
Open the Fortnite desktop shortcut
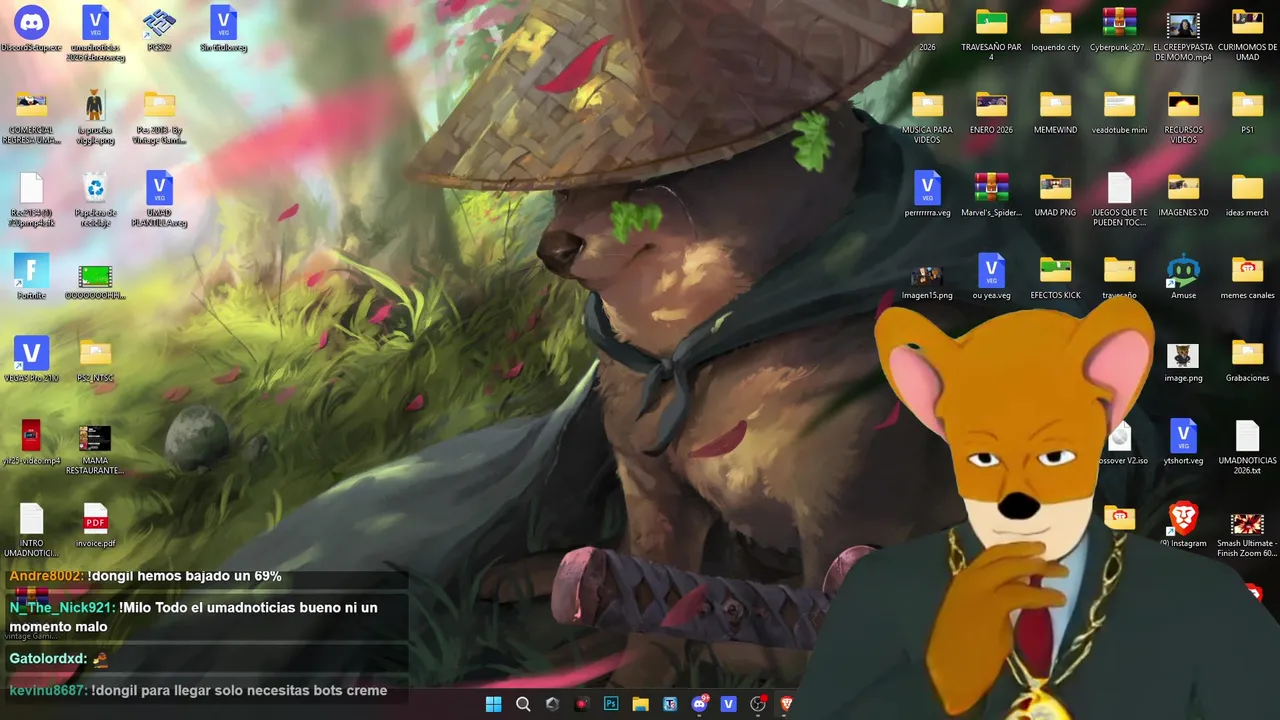tap(32, 277)
